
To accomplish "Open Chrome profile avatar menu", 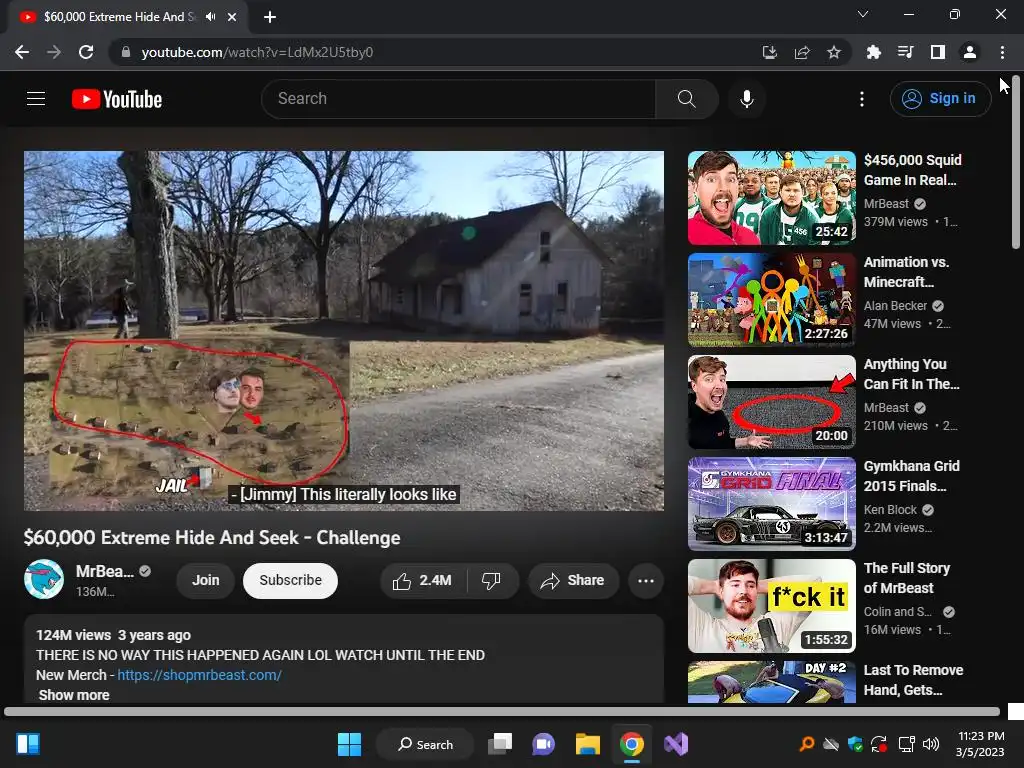I will (970, 52).
